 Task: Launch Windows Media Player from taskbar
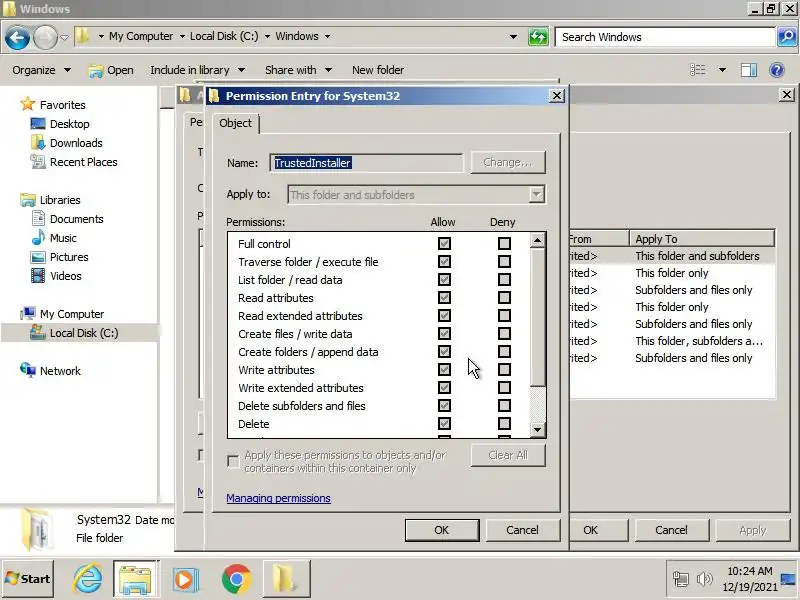pos(185,579)
